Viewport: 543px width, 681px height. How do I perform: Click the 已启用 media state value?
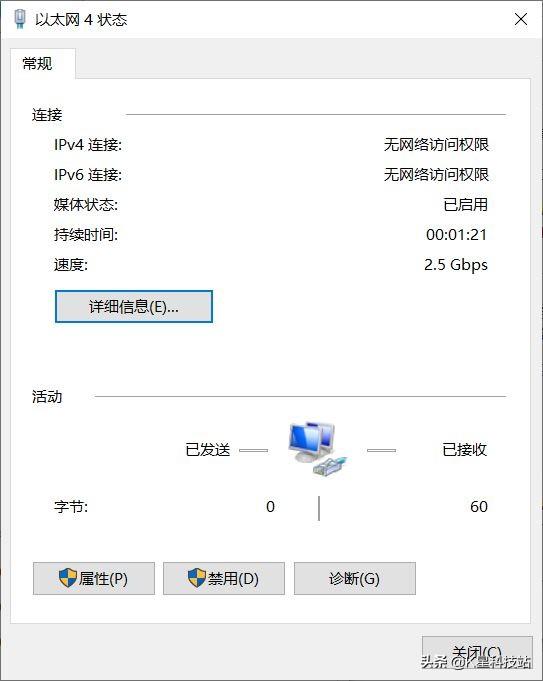(x=465, y=205)
